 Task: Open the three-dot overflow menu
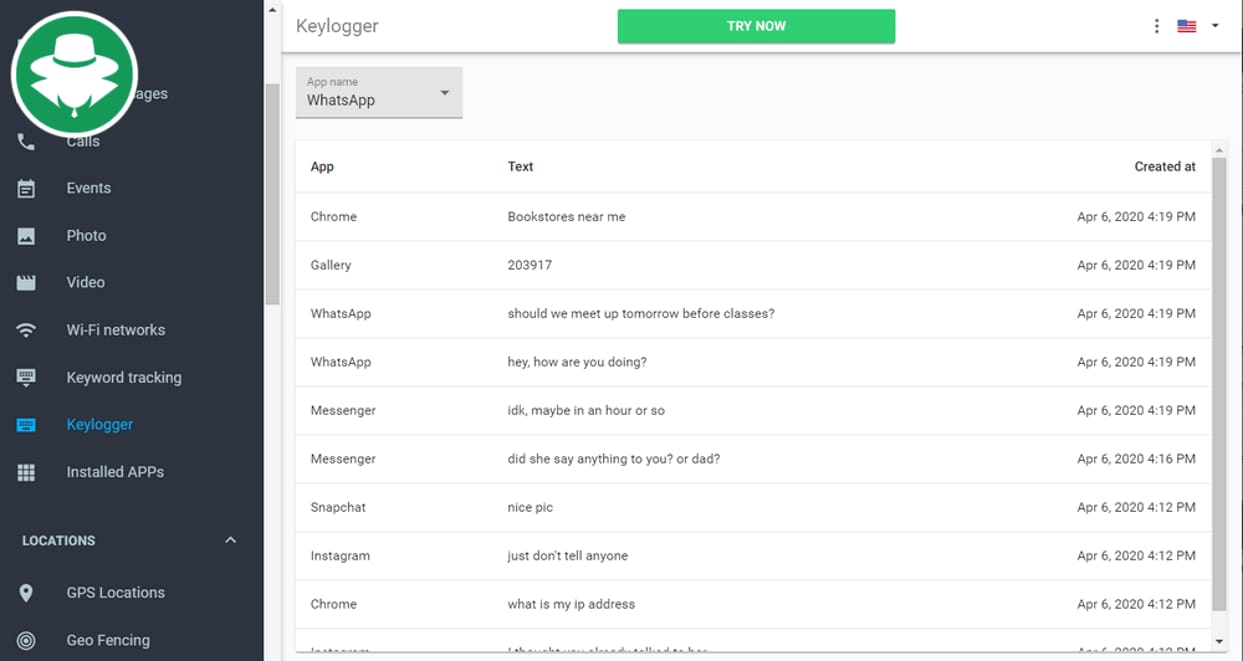pos(1156,25)
